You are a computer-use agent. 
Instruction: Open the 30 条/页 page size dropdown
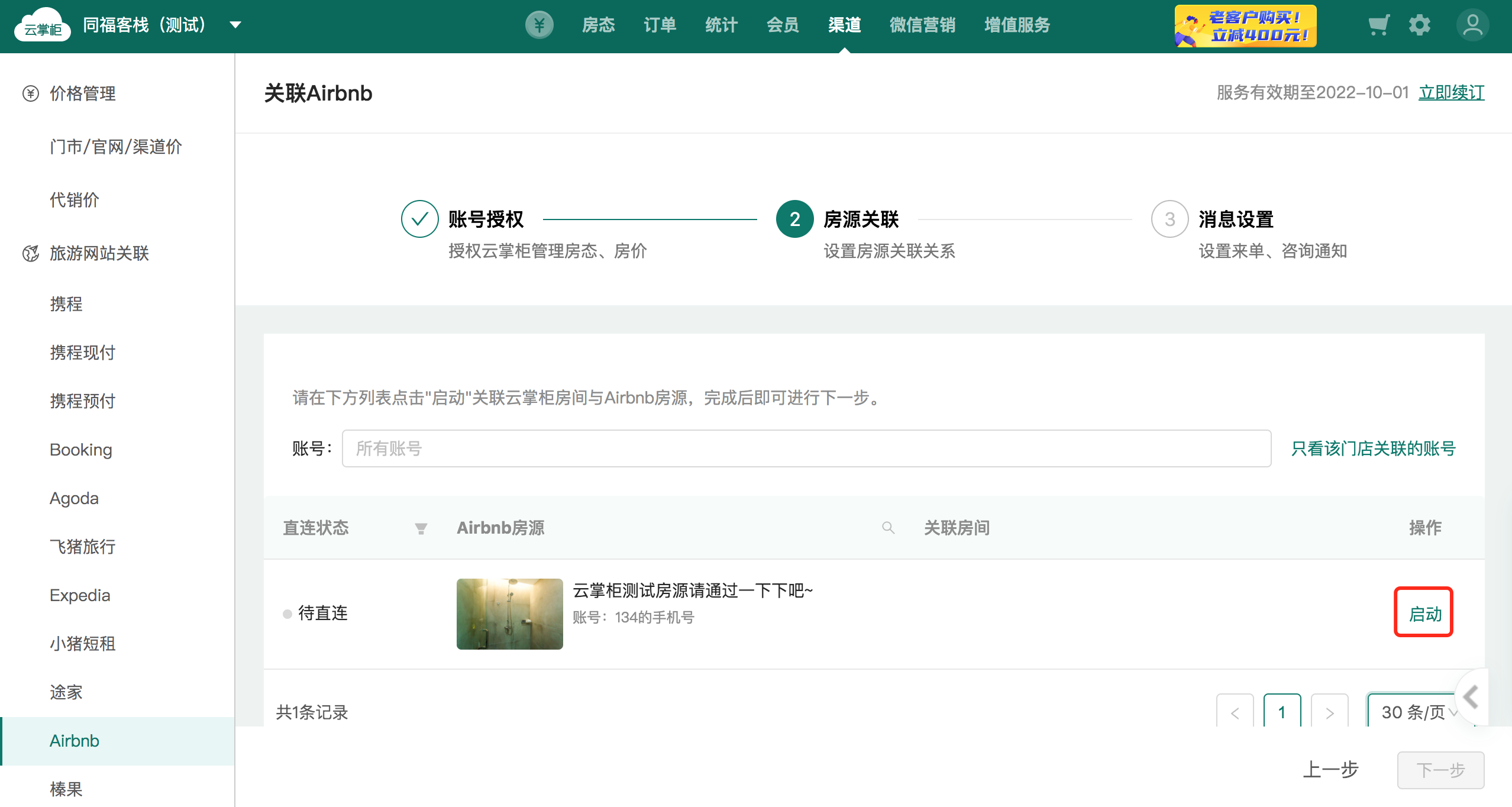click(x=1414, y=712)
